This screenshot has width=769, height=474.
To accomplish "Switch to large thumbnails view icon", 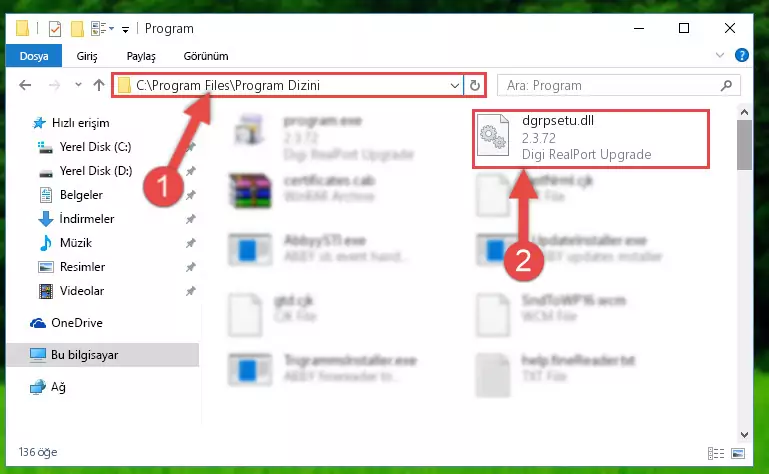I will click(738, 453).
